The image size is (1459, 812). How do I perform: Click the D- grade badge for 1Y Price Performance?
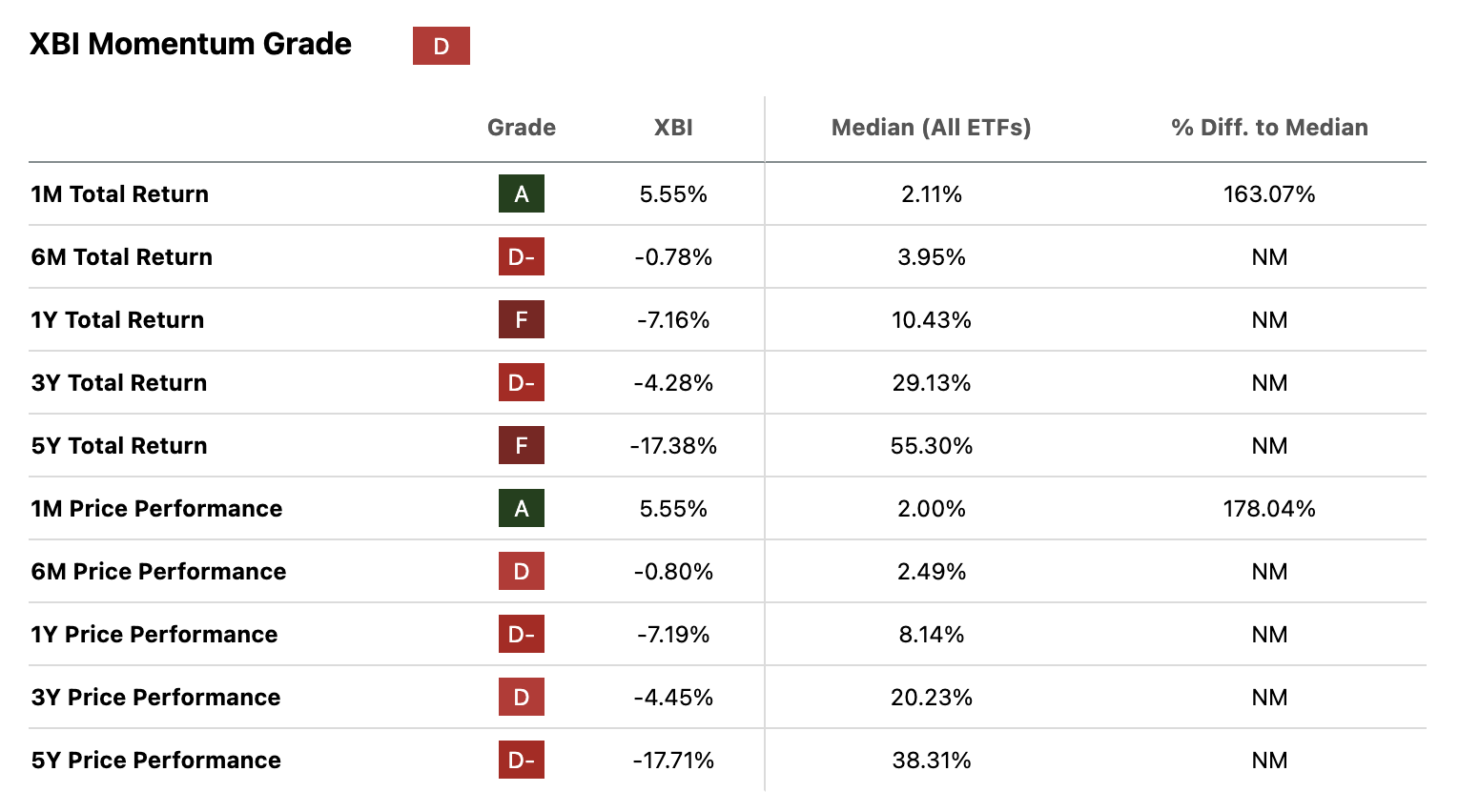pos(521,634)
